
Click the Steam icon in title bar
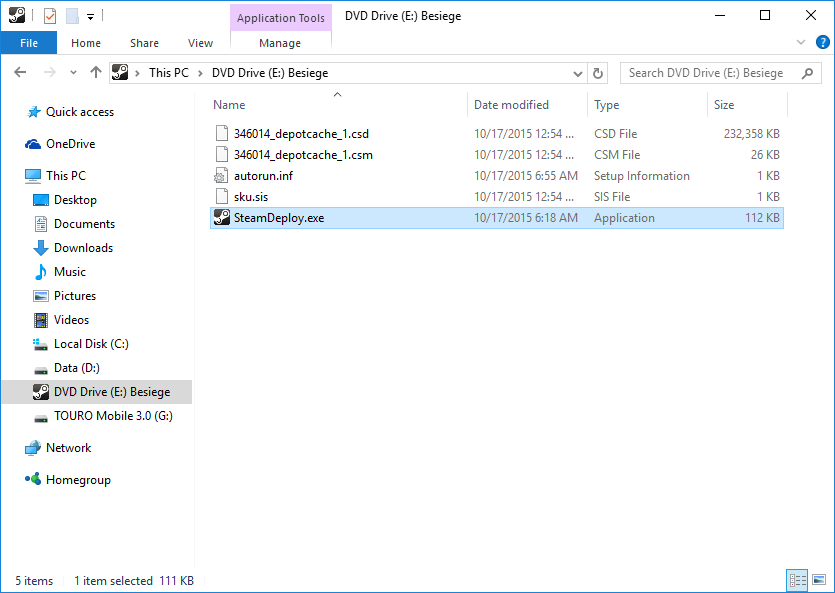[x=17, y=15]
